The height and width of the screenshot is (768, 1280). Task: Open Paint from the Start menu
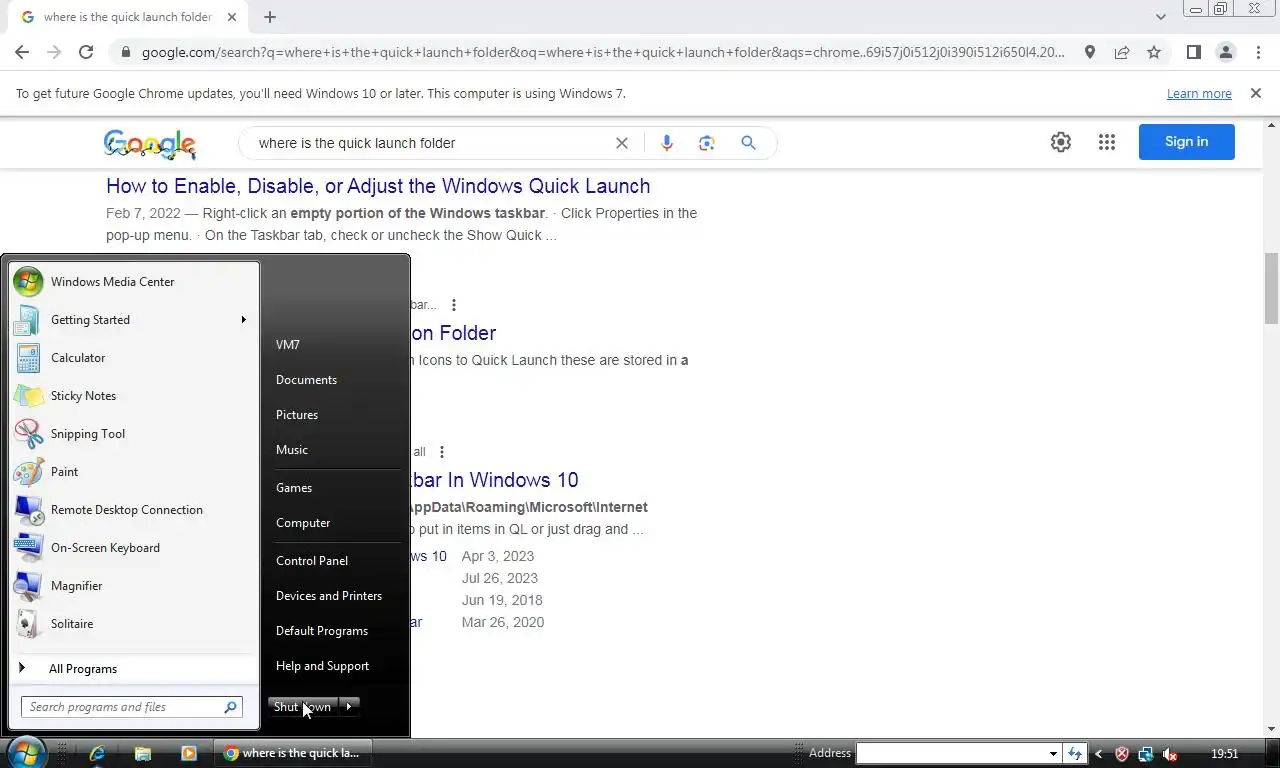[132, 472]
